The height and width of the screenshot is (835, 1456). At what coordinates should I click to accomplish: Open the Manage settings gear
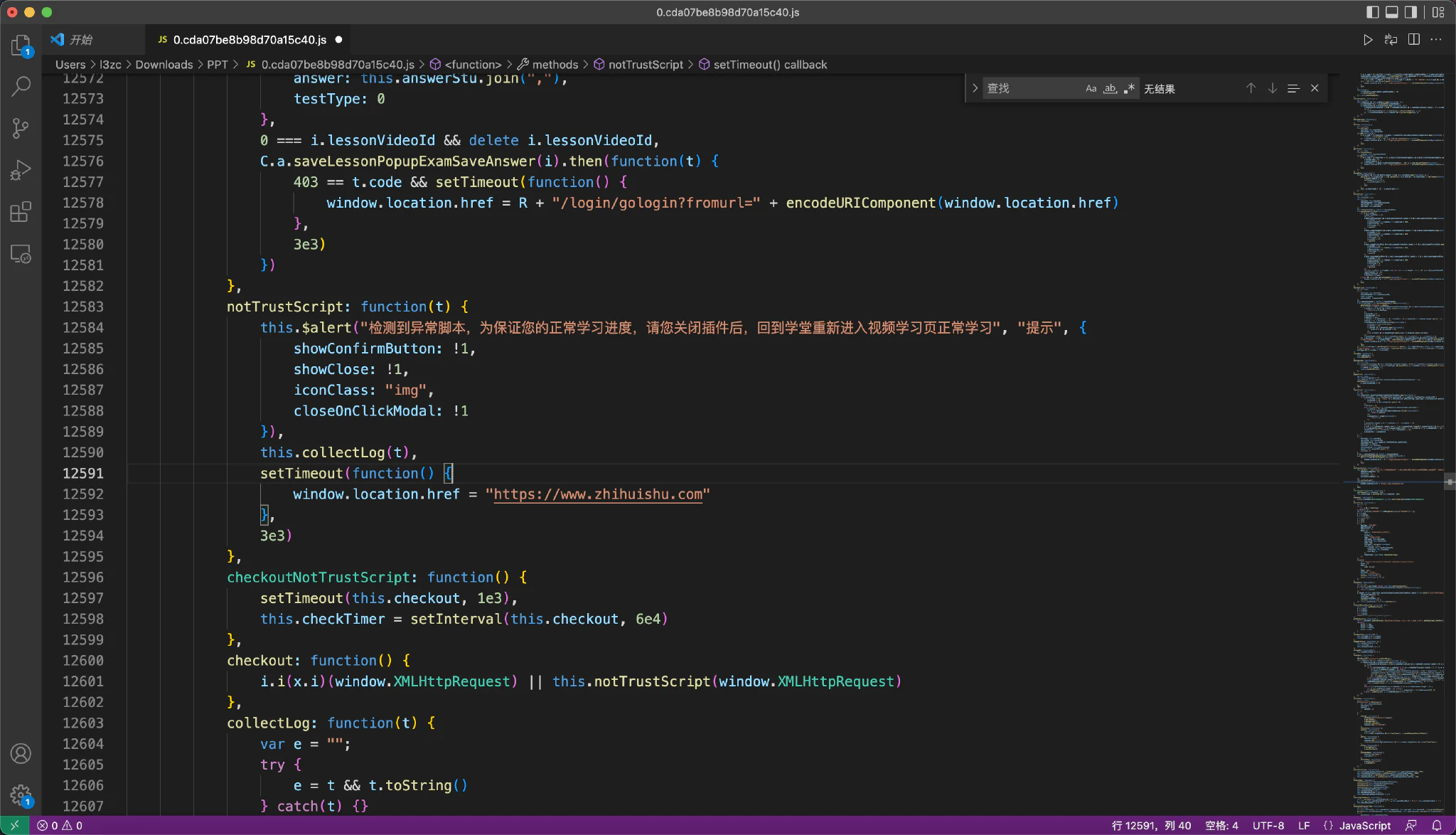tap(21, 794)
